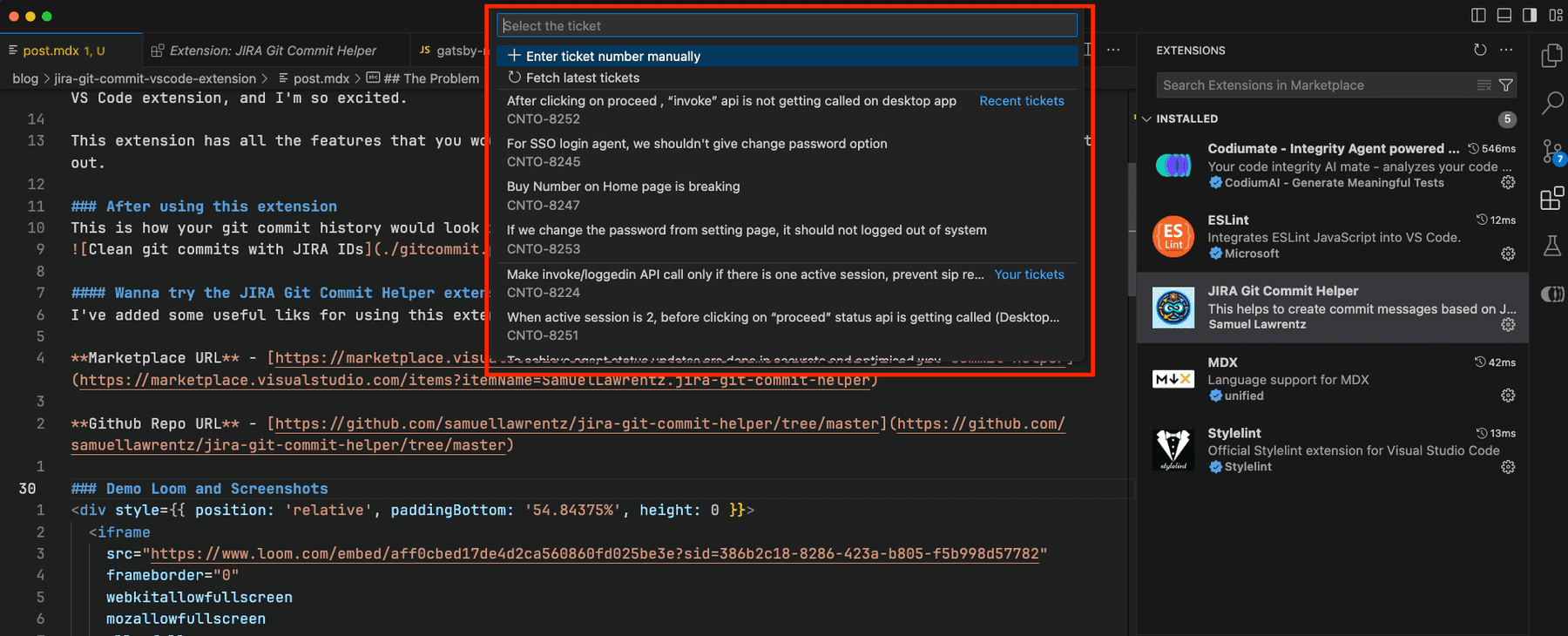Toggle the panel layout icon in the title bar

point(1504,15)
